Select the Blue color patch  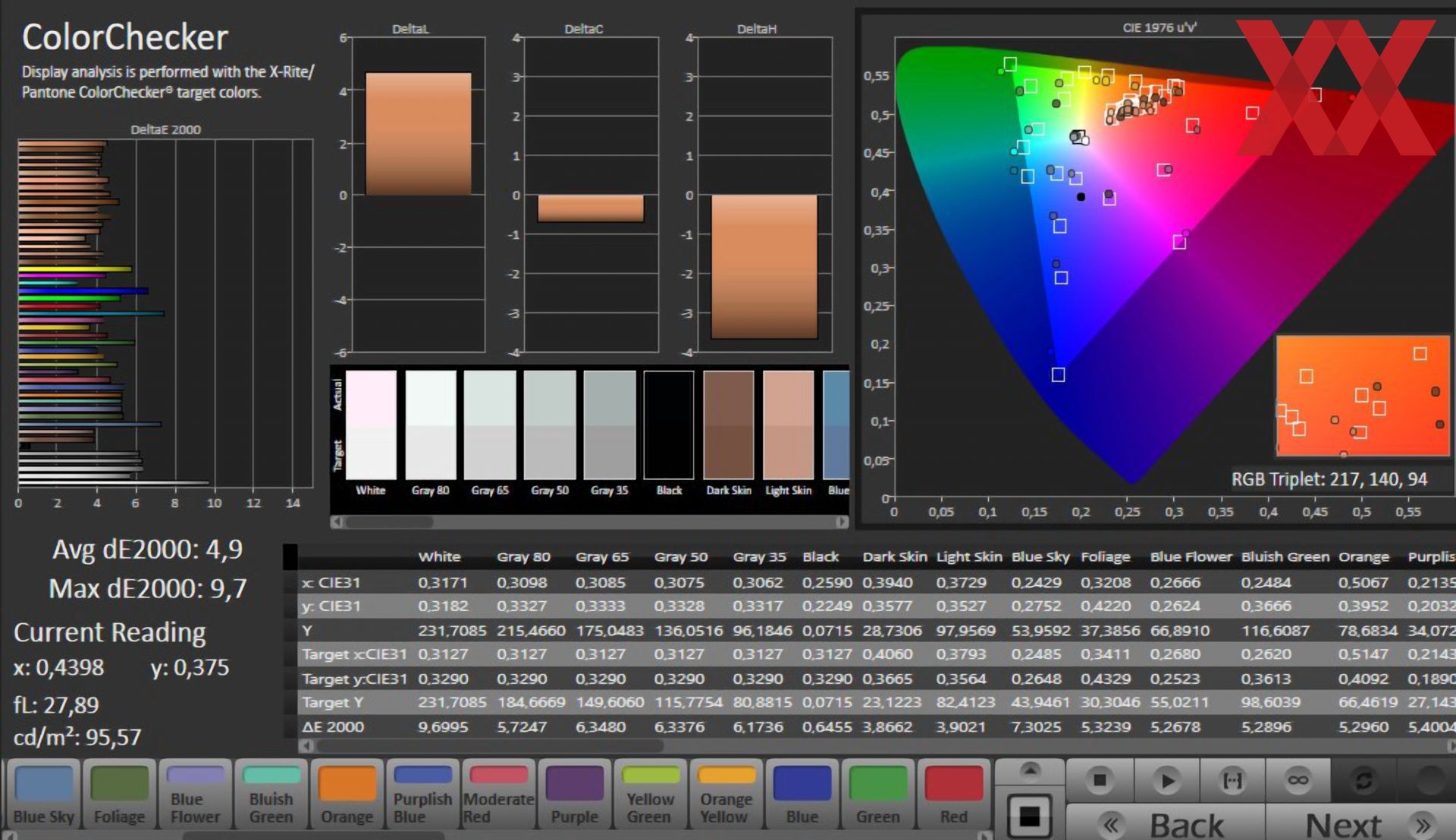click(802, 795)
